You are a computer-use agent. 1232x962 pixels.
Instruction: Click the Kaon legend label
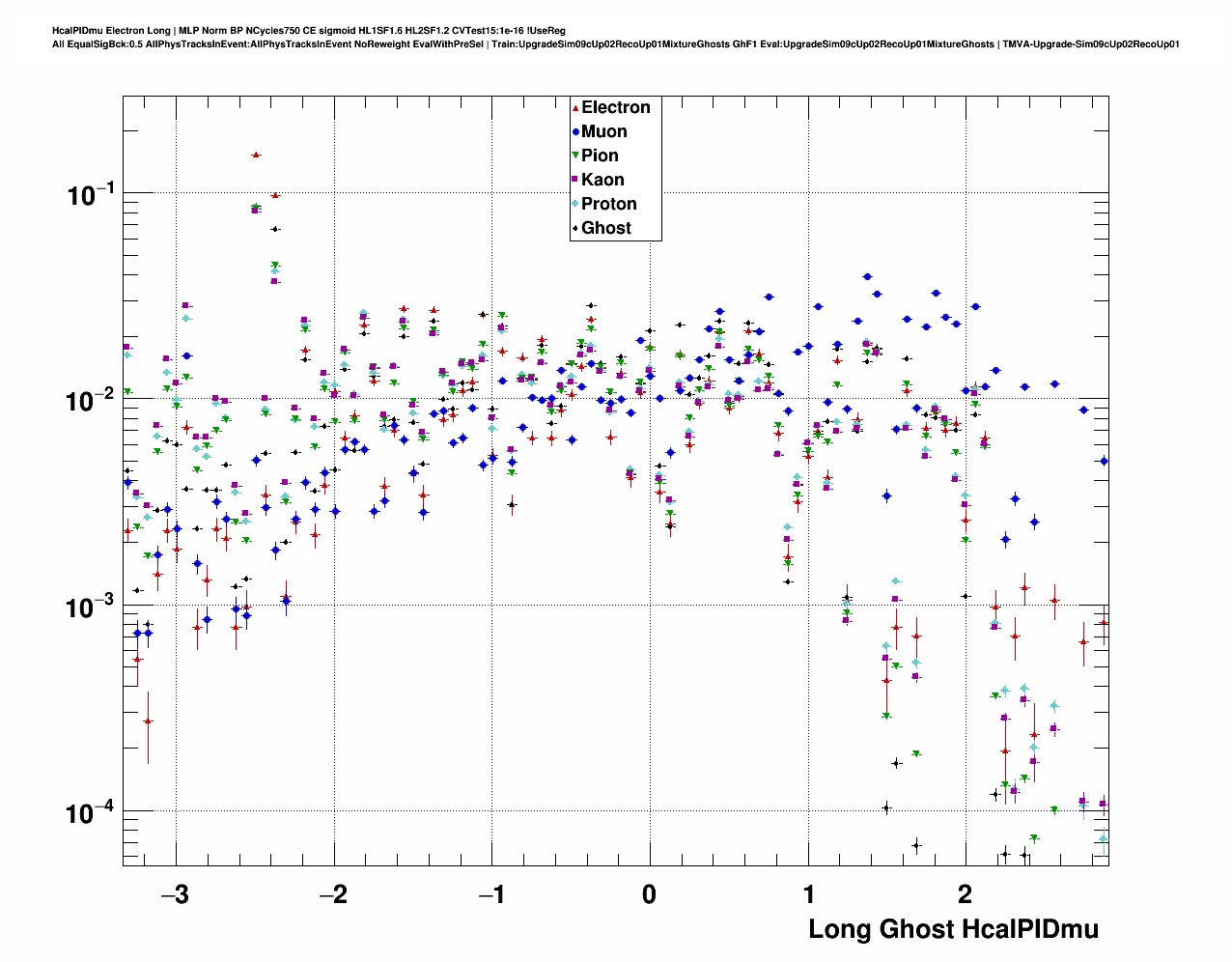pos(602,180)
